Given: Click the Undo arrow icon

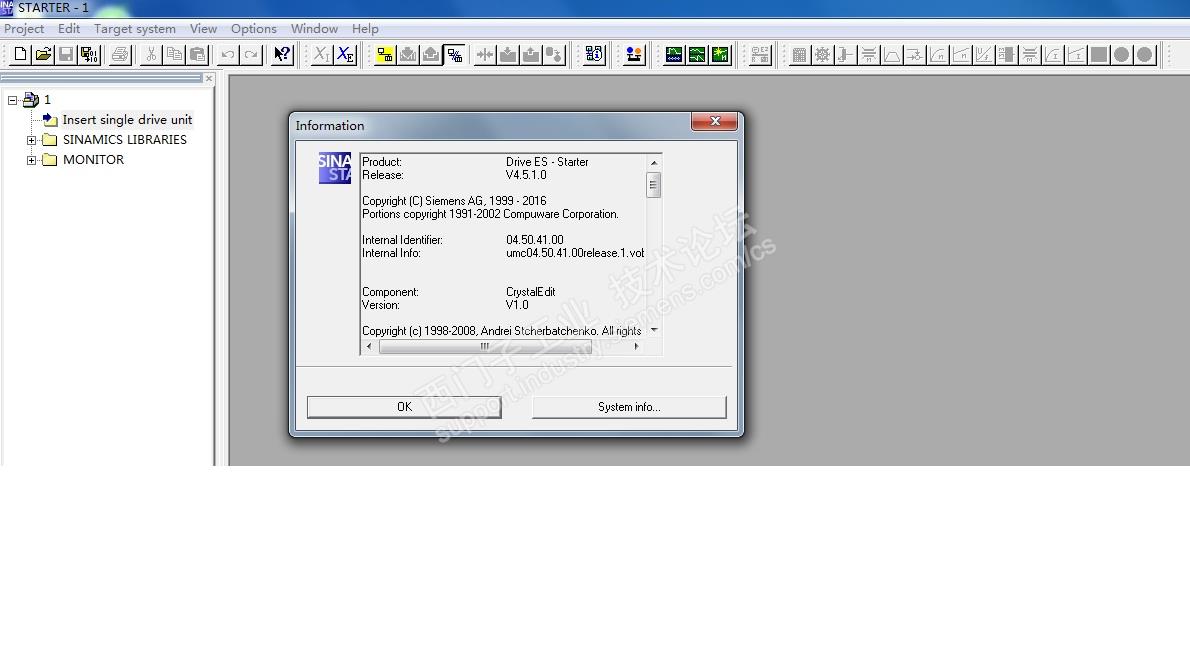Looking at the screenshot, I should point(228,55).
